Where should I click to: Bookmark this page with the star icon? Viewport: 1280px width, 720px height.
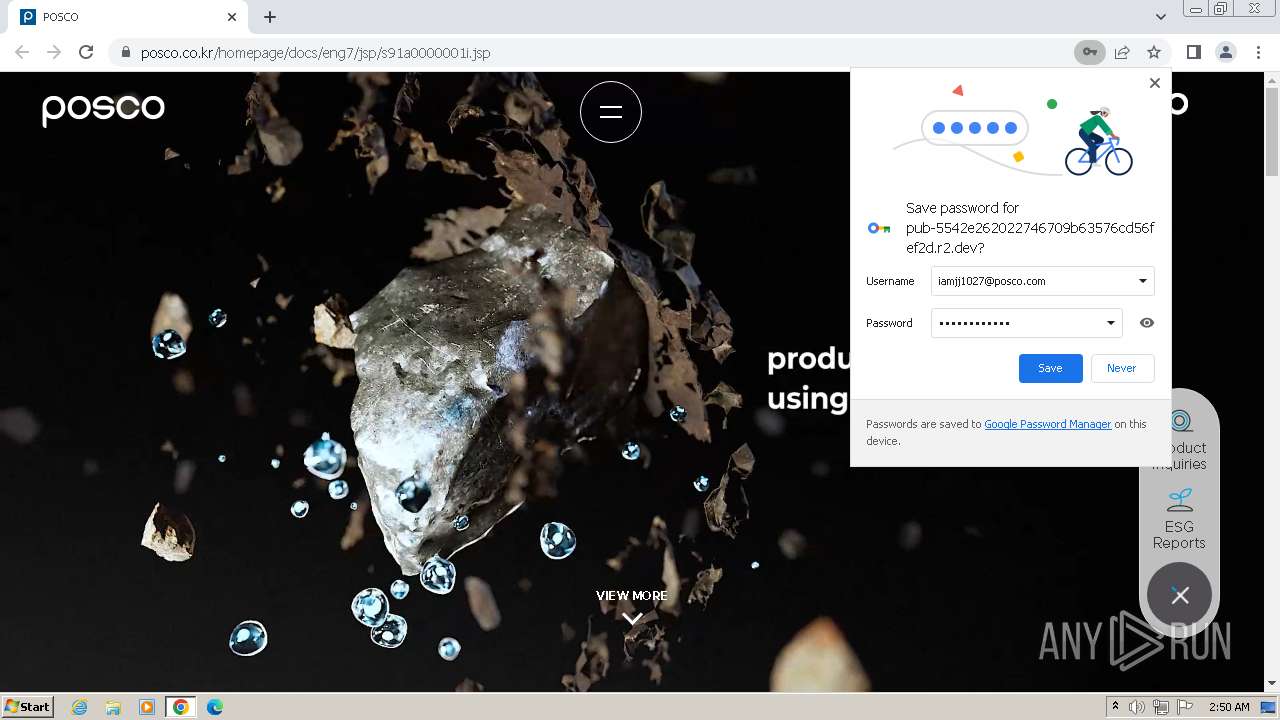click(1154, 52)
